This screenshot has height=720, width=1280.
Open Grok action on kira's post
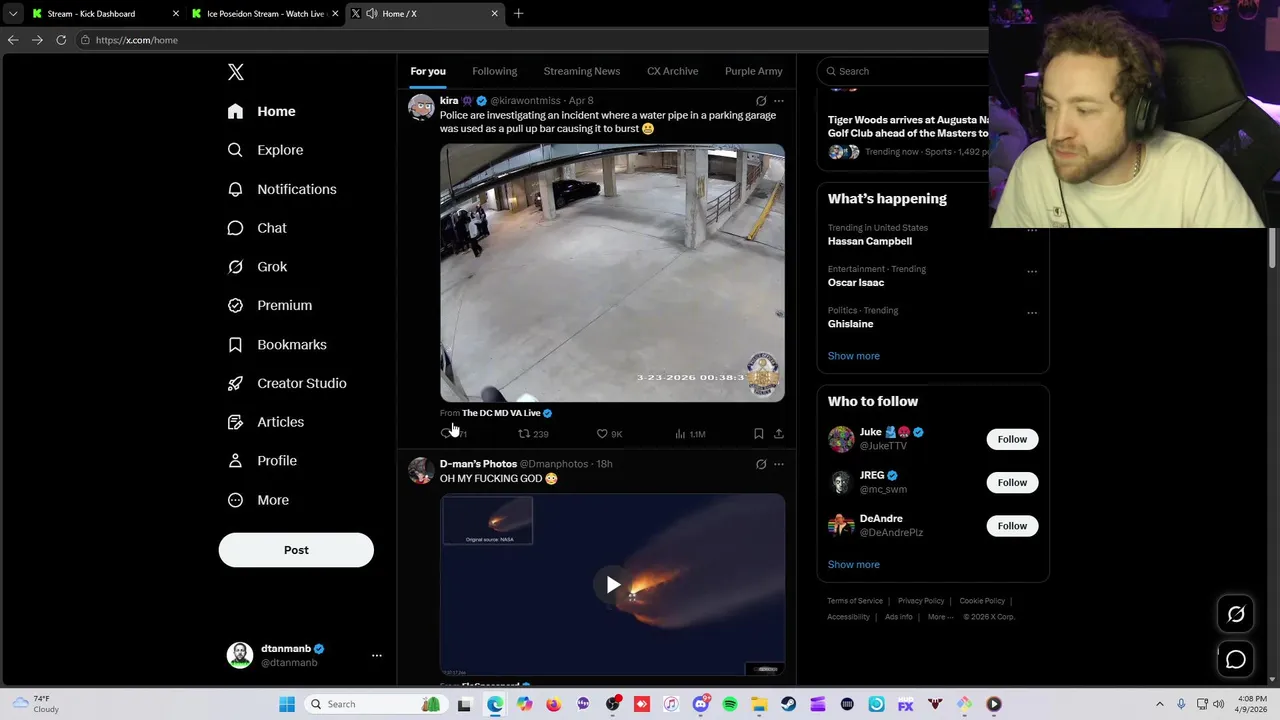pyautogui.click(x=761, y=101)
